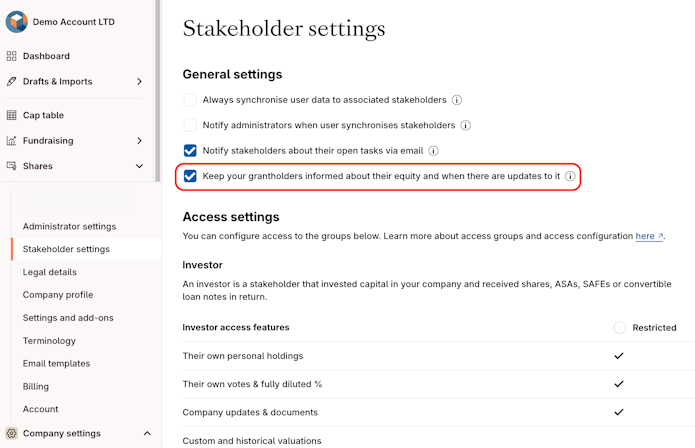Click info icon beside grantholders informed option
This screenshot has height=448, width=695.
570,176
